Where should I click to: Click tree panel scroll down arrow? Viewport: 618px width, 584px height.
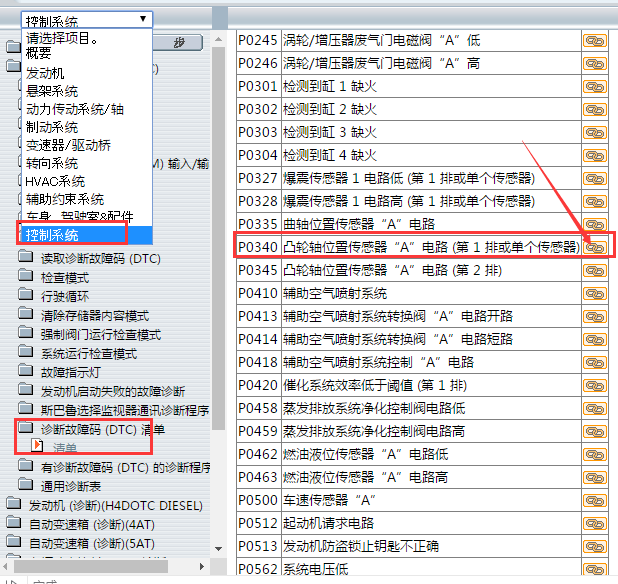pos(218,549)
